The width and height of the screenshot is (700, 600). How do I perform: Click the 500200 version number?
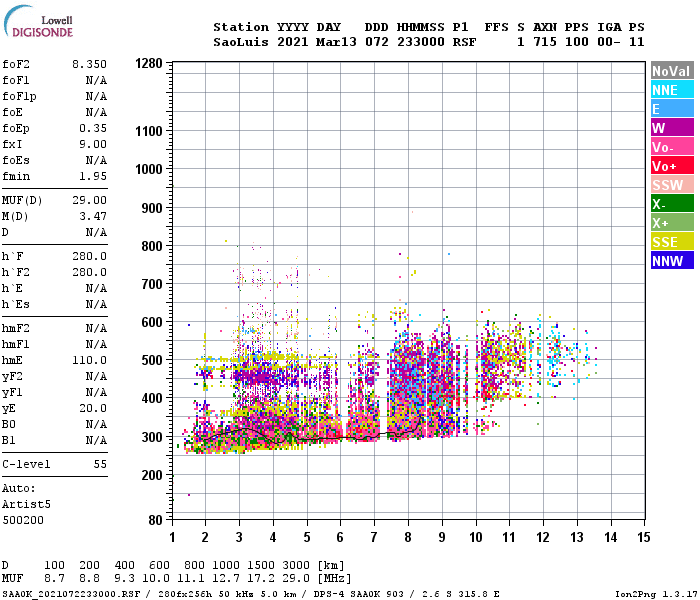tap(23, 521)
